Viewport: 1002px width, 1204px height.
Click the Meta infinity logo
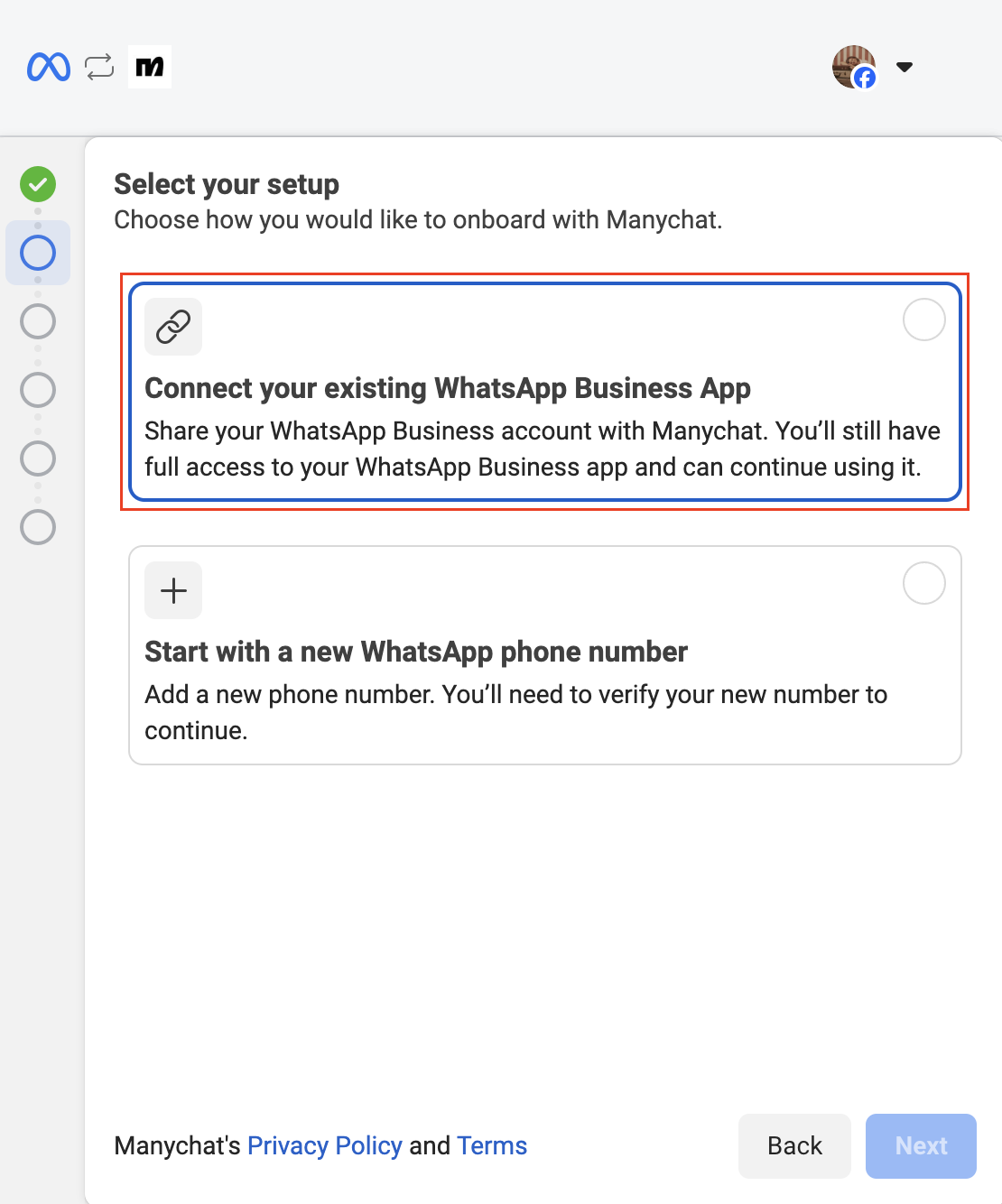[x=49, y=67]
